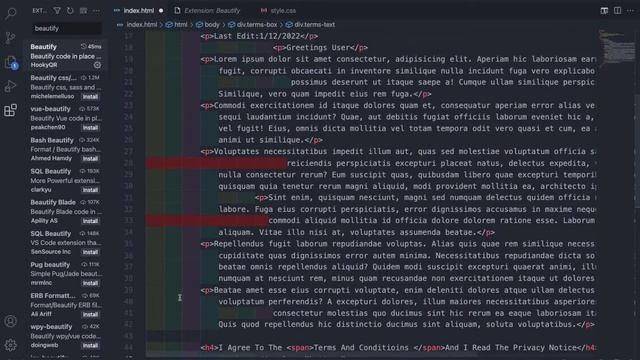Click the code minimap preview
This screenshot has height=360, width=640.
616,47
